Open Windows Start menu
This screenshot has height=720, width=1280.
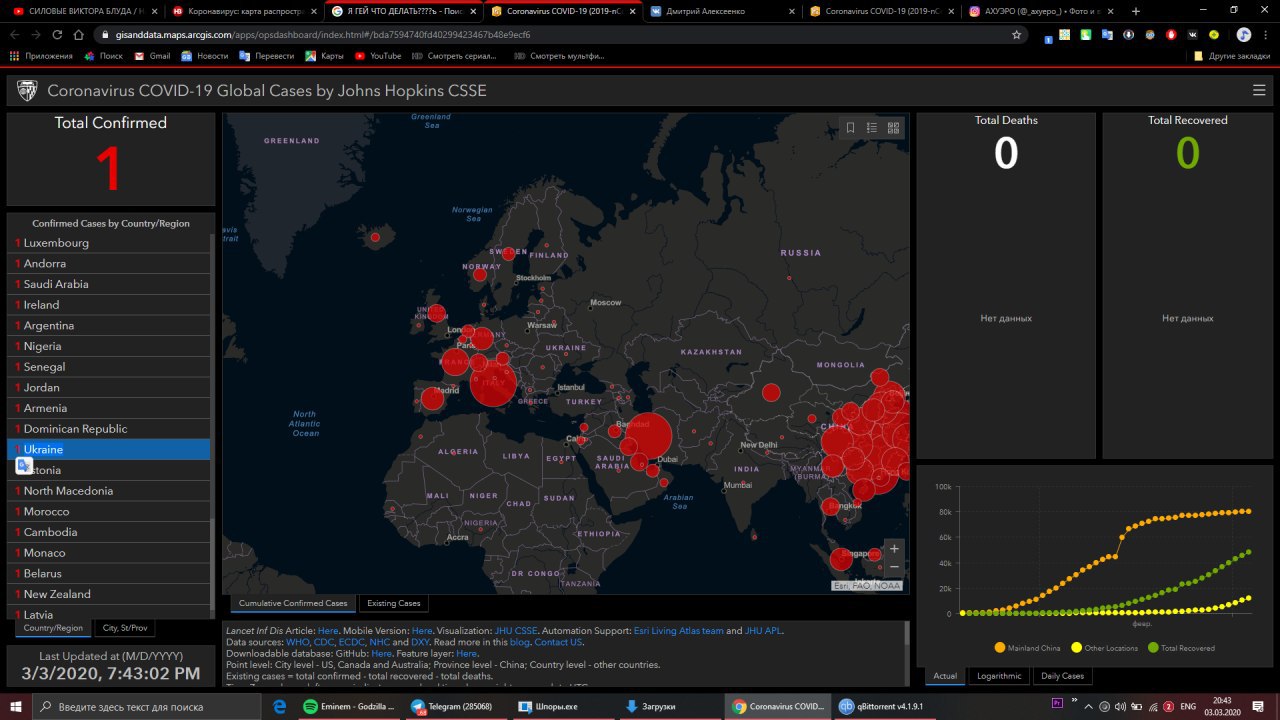pos(17,706)
